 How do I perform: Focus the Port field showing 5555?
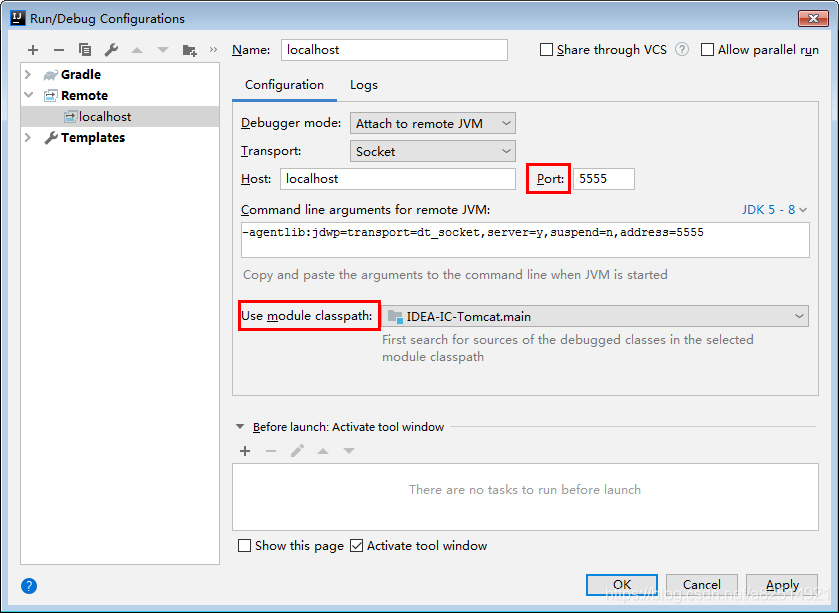click(x=604, y=179)
